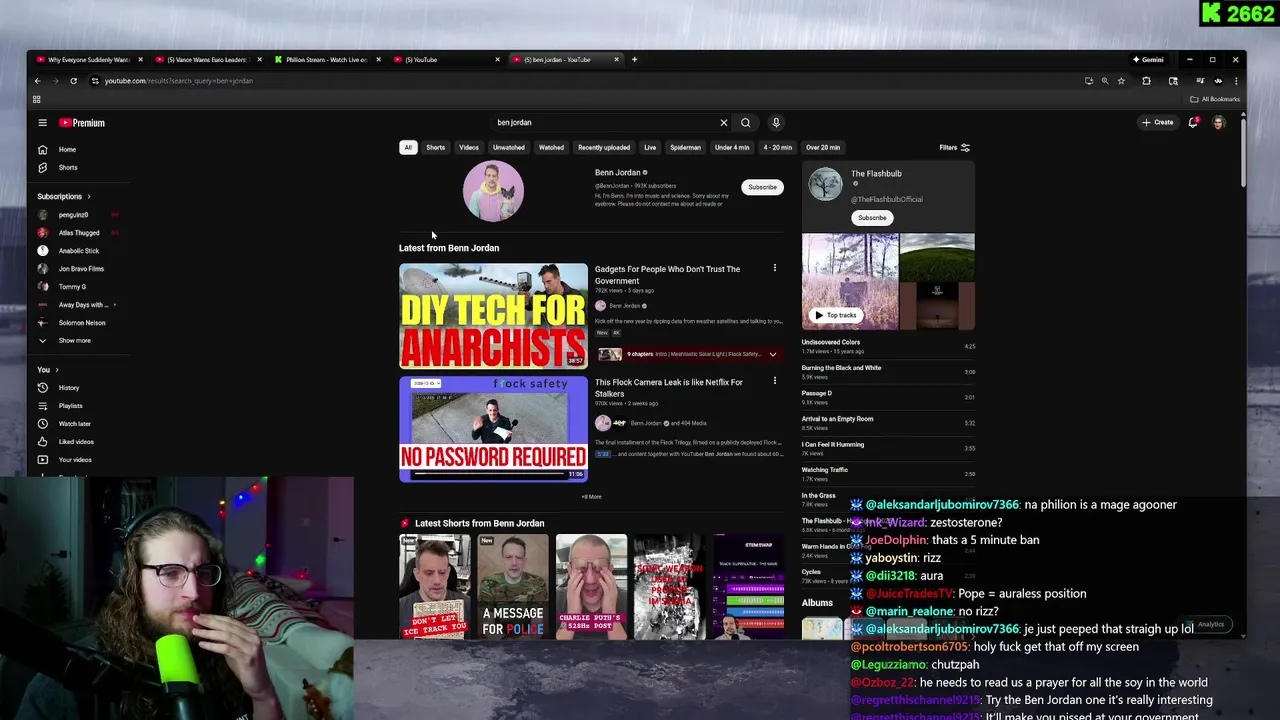Viewport: 1280px width, 720px height.
Task: Click the YouTube Premium logo
Action: tap(82, 123)
